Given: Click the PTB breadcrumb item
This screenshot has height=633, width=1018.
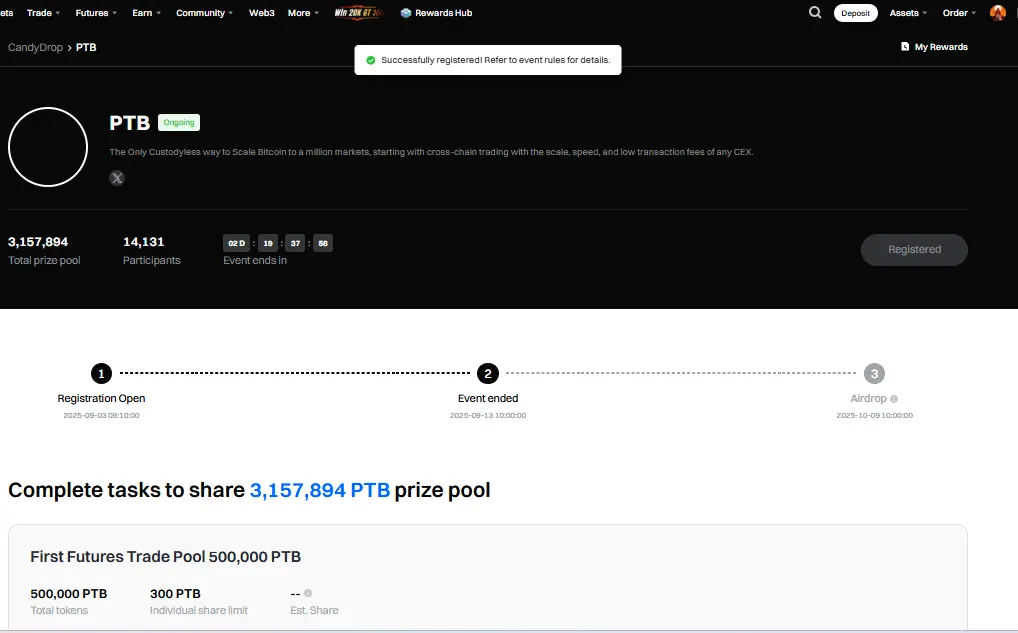Looking at the screenshot, I should tap(86, 47).
